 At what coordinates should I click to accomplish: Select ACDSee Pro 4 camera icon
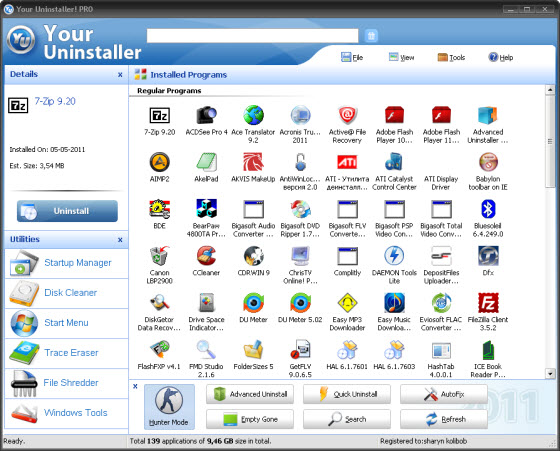[206, 115]
